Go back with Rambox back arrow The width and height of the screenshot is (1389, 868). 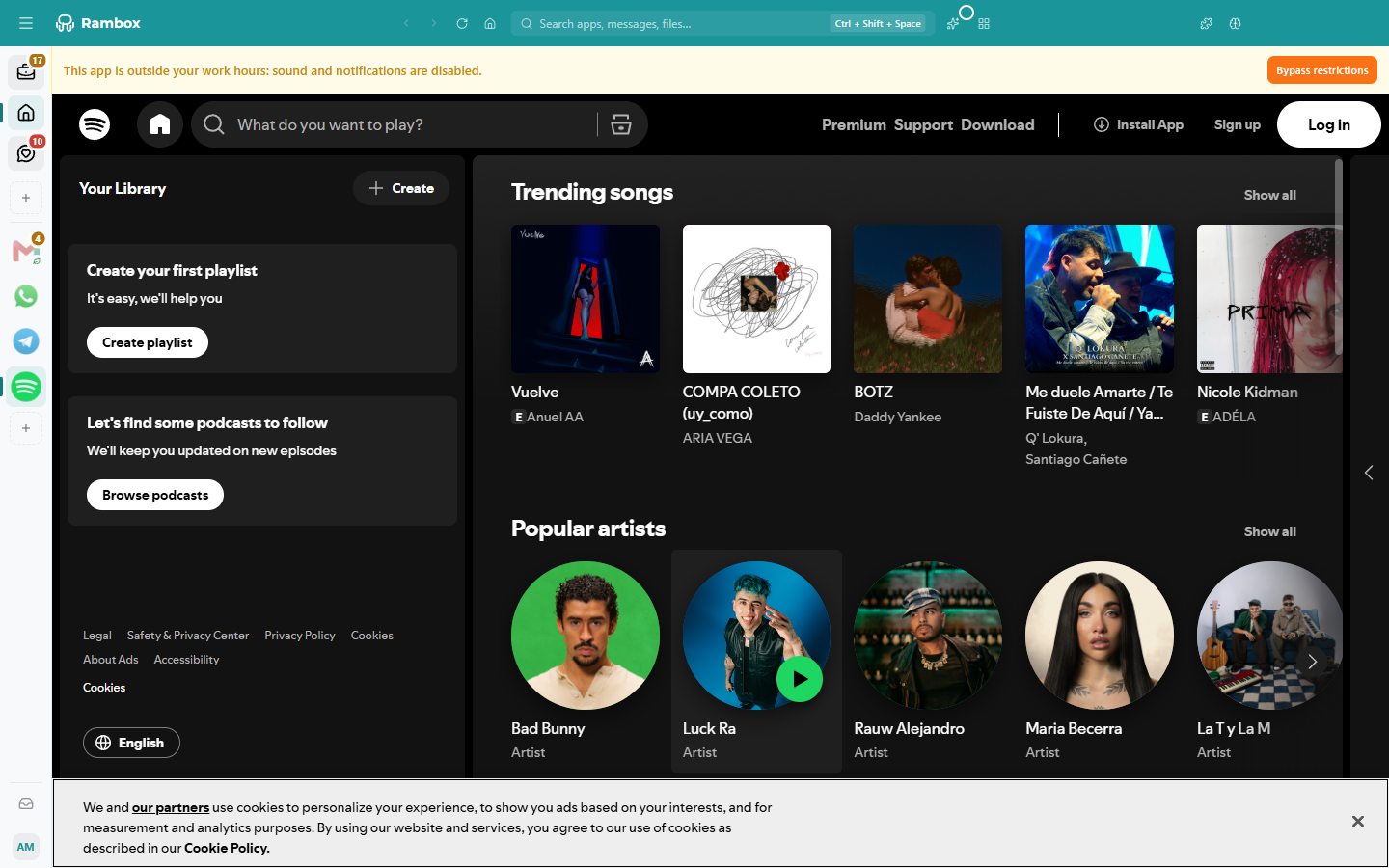tap(406, 23)
